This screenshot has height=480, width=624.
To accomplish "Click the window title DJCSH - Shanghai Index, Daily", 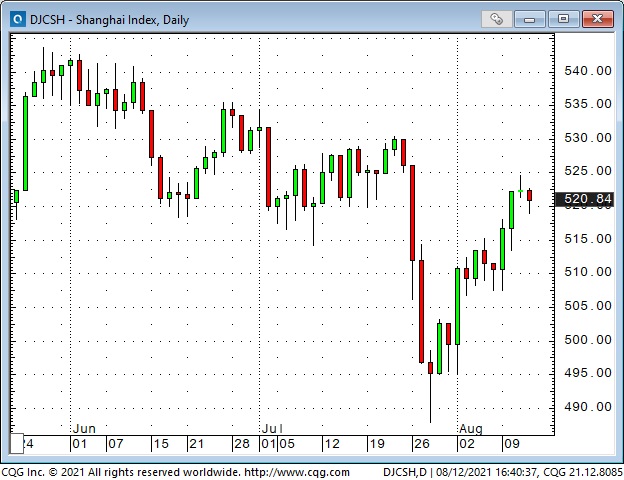I will point(109,20).
